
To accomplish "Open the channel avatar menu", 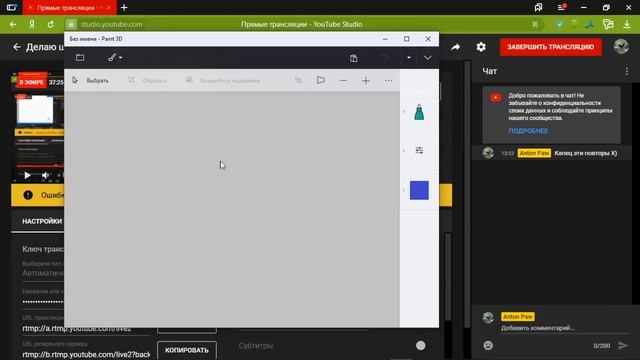I will click(x=621, y=47).
